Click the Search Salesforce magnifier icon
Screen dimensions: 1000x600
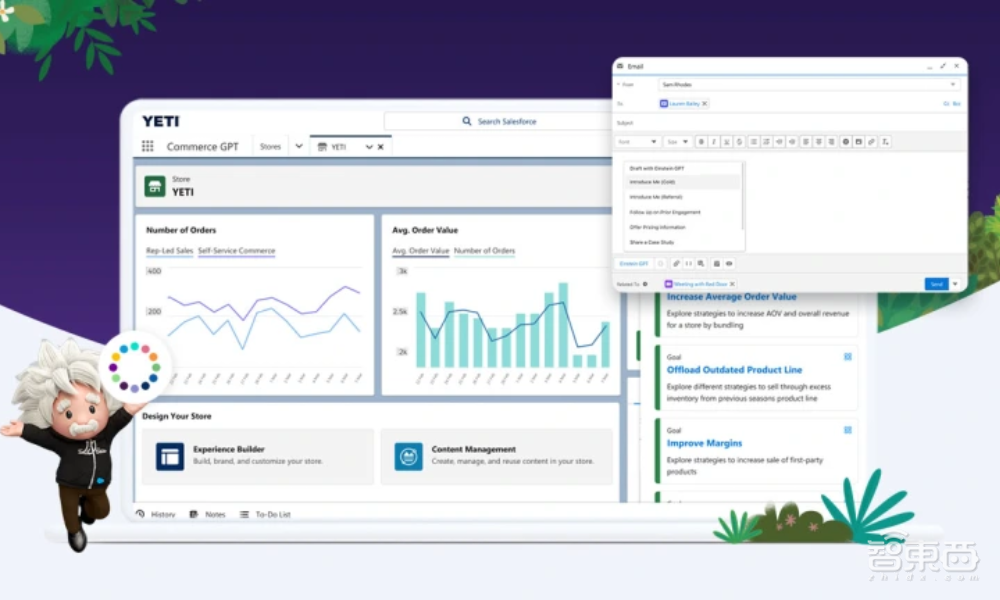[466, 120]
